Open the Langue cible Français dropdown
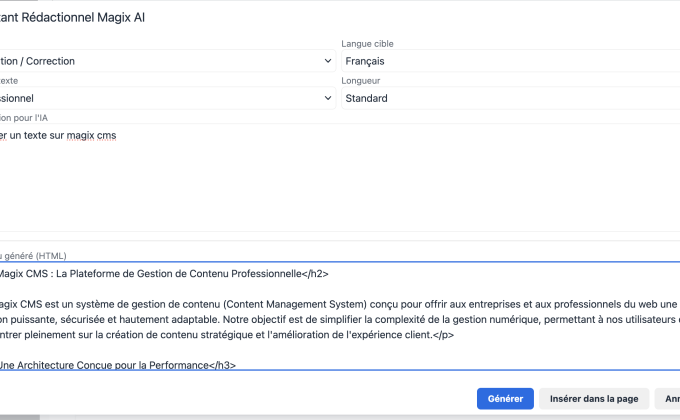Screen dimensions: 680x420 pos(510,61)
